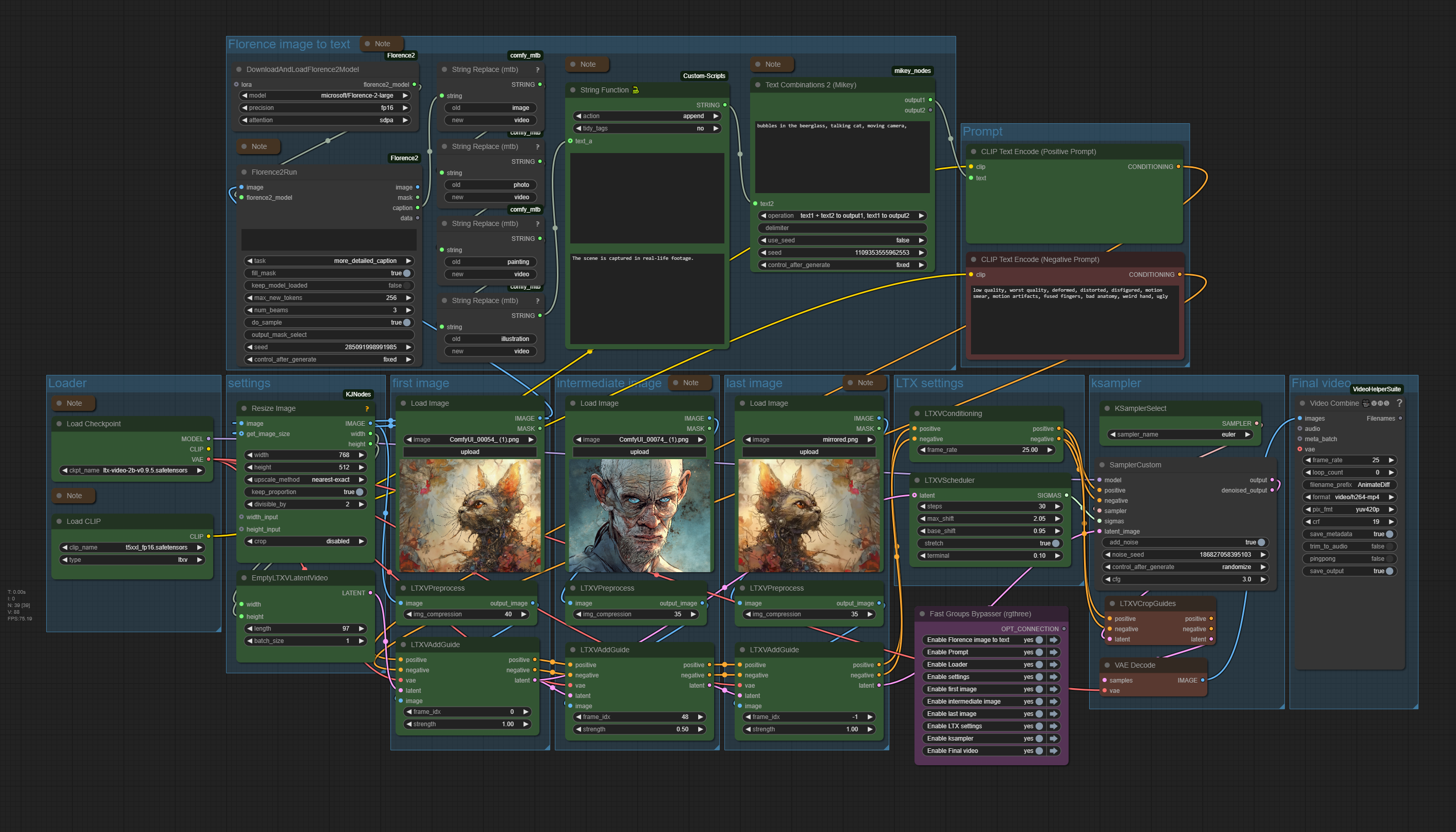Click help icon on first String Replace node
The width and height of the screenshot is (1456, 832).
coord(537,70)
